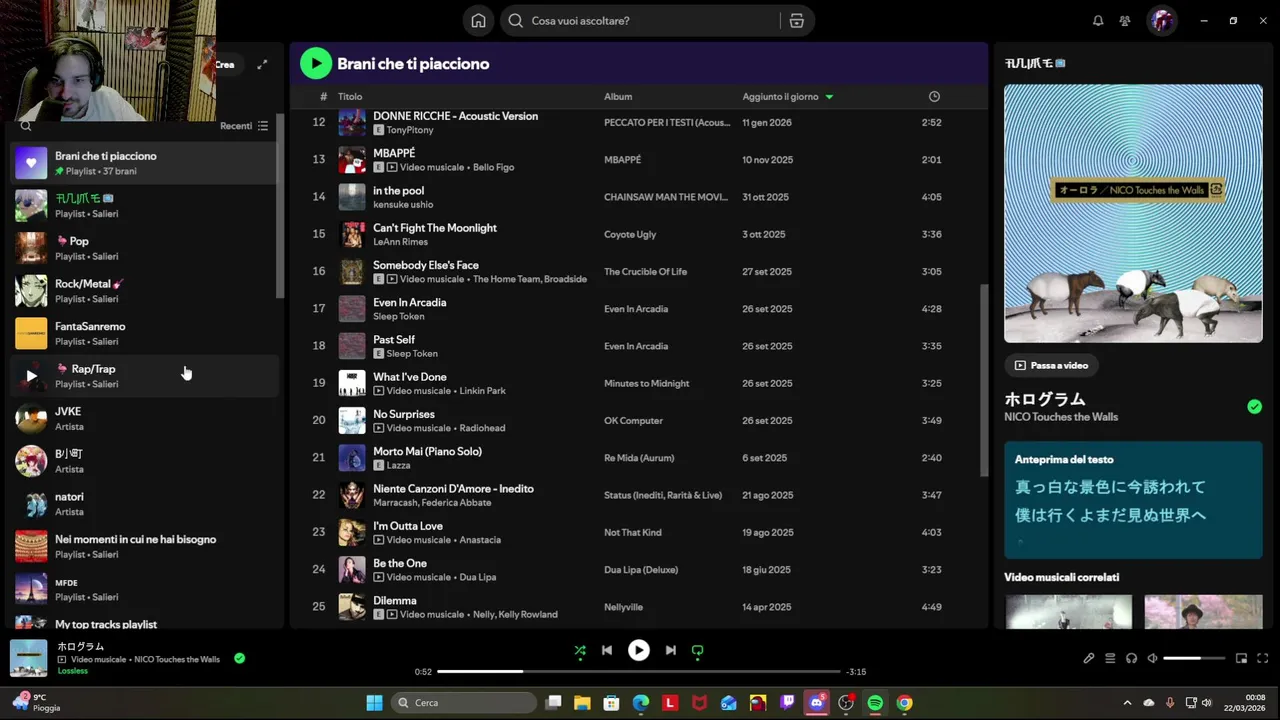Click the first related music video thumbnail
The height and width of the screenshot is (720, 1280).
pos(1068,612)
